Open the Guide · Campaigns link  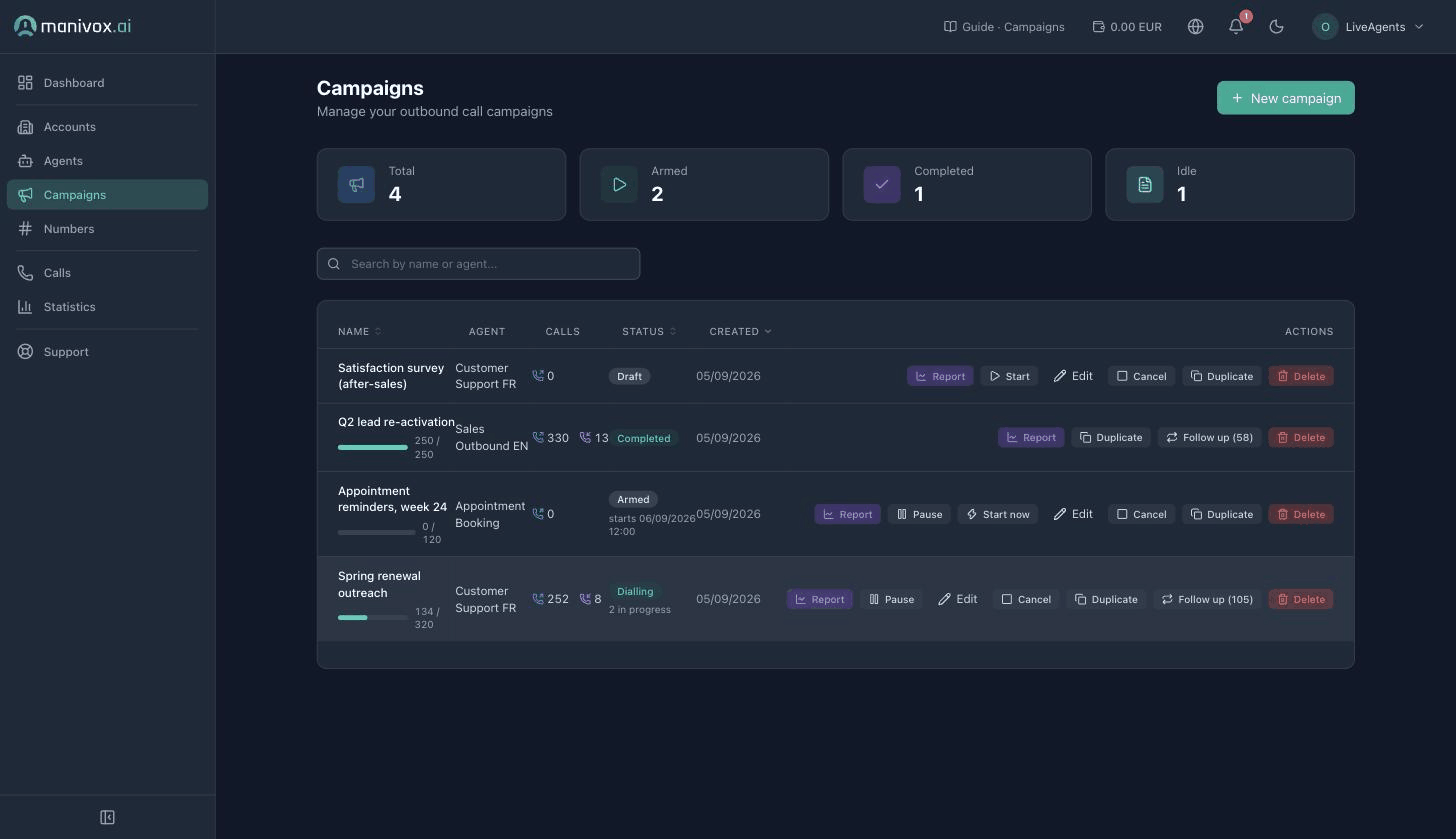(x=1004, y=27)
